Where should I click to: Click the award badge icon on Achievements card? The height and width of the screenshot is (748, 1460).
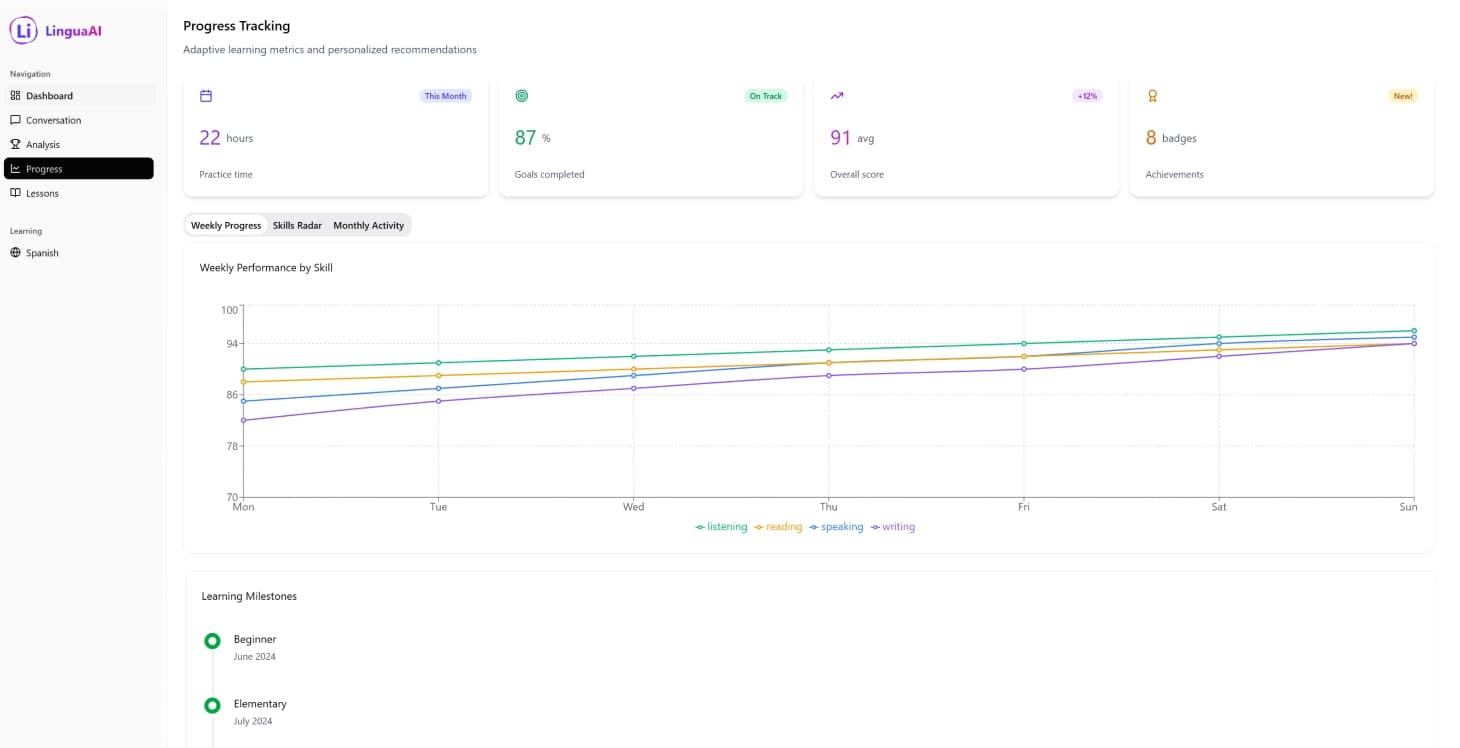click(1152, 96)
